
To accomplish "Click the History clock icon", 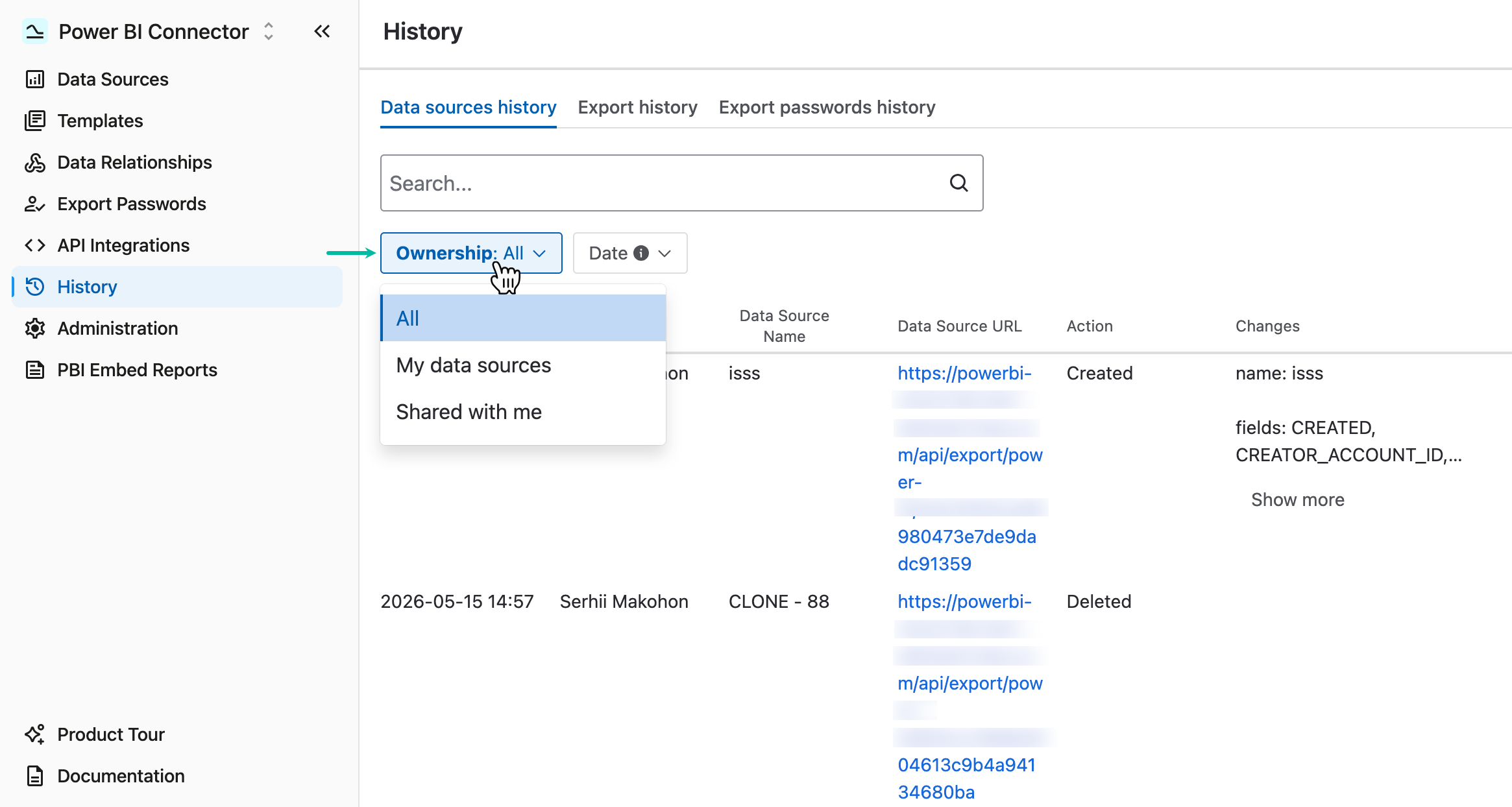I will click(x=35, y=287).
